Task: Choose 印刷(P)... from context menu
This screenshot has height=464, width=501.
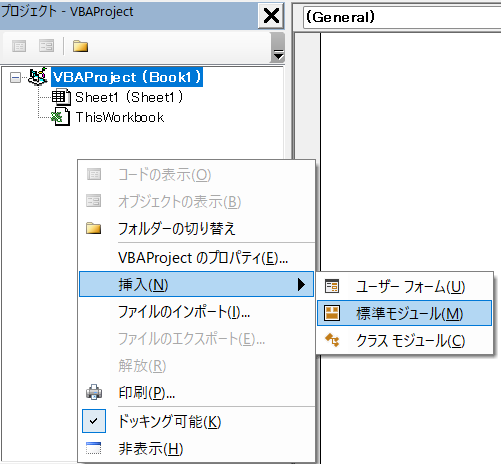Action: click(x=197, y=393)
